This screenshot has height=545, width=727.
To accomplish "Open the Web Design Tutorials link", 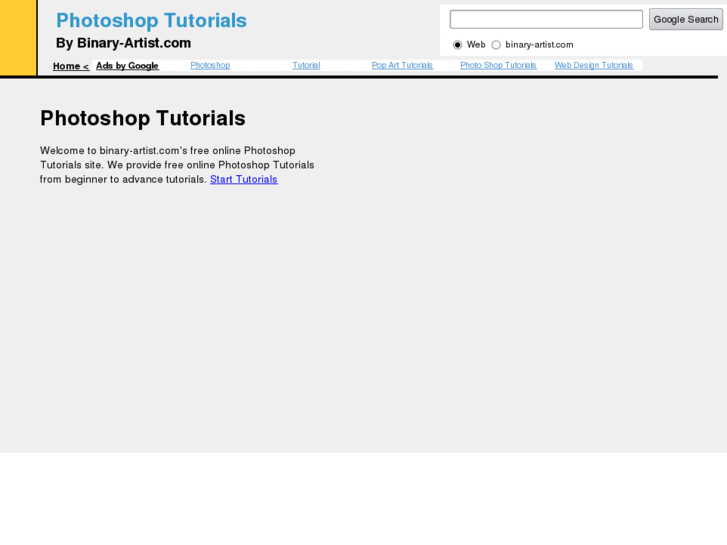I will pyautogui.click(x=594, y=65).
